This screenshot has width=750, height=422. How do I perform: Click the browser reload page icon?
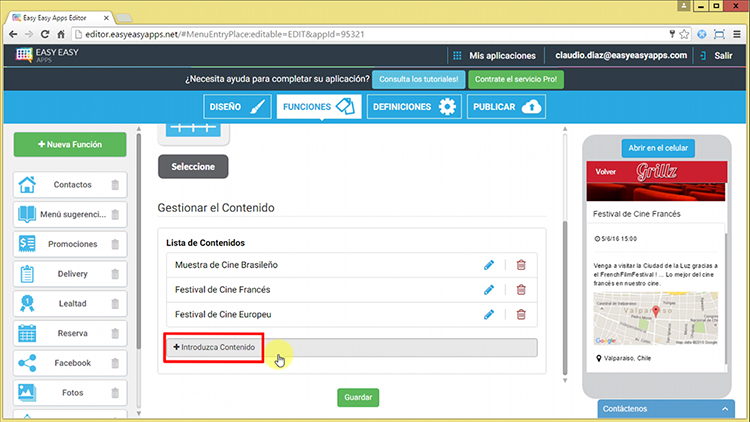(x=45, y=33)
